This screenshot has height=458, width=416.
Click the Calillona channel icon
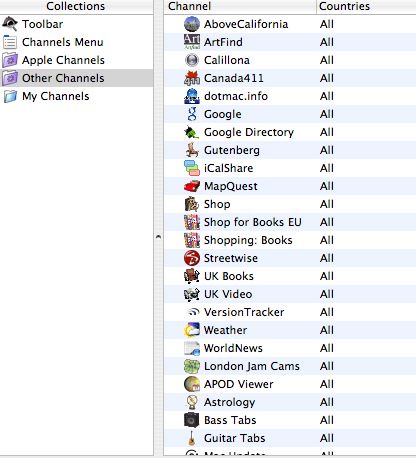[x=192, y=60]
